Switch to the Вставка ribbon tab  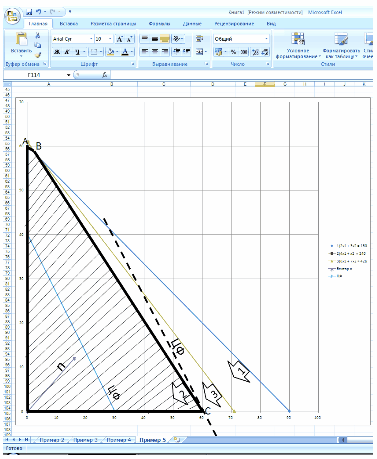point(69,24)
